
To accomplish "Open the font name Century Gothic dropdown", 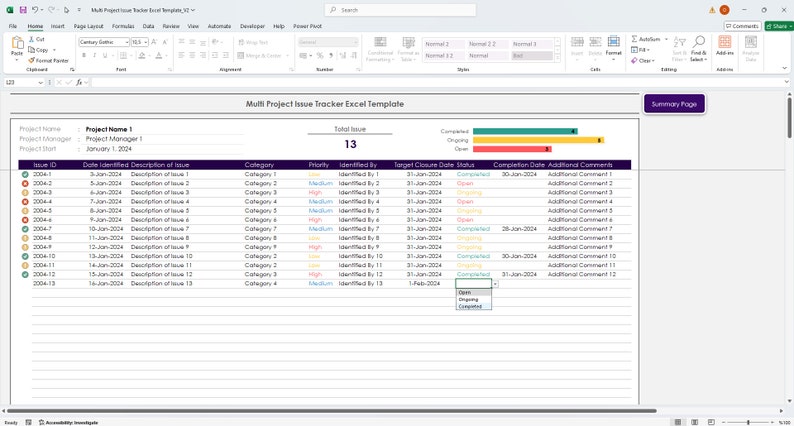I will [127, 42].
